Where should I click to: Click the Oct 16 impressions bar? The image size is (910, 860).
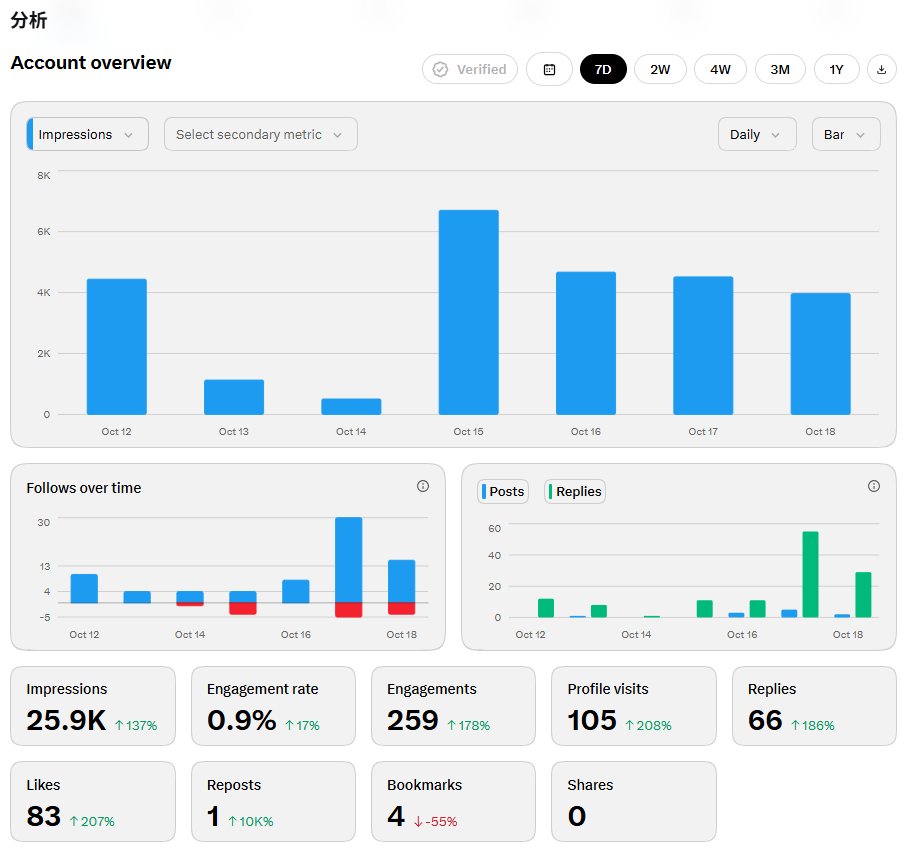(586, 343)
